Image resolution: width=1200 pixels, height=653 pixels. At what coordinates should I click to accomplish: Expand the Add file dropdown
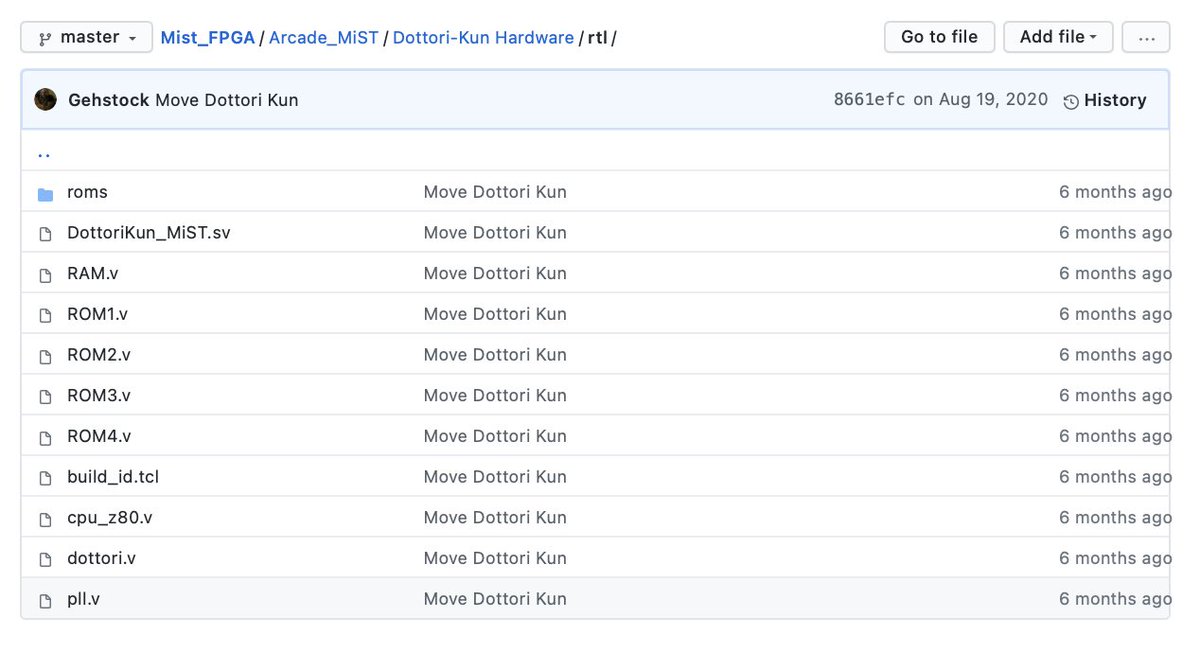1058,37
